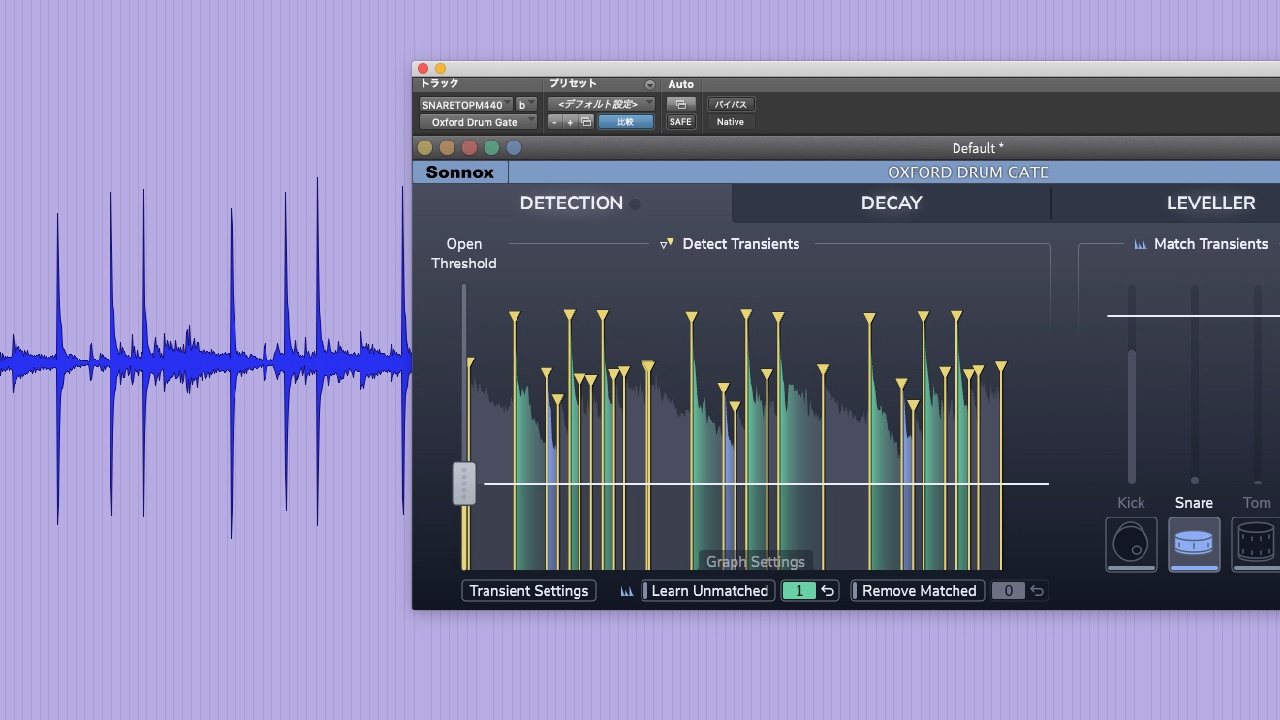Open Transient Settings
The image size is (1280, 720).
528,591
